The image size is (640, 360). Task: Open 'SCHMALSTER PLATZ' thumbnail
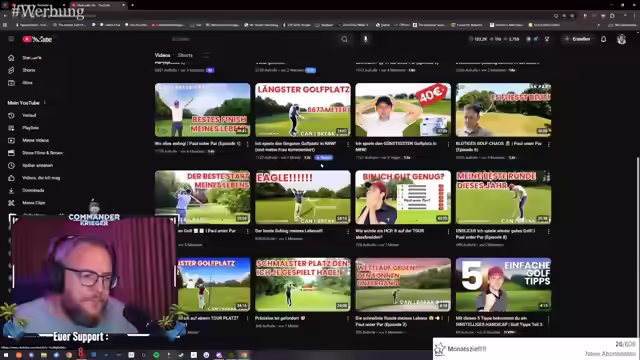[303, 284]
